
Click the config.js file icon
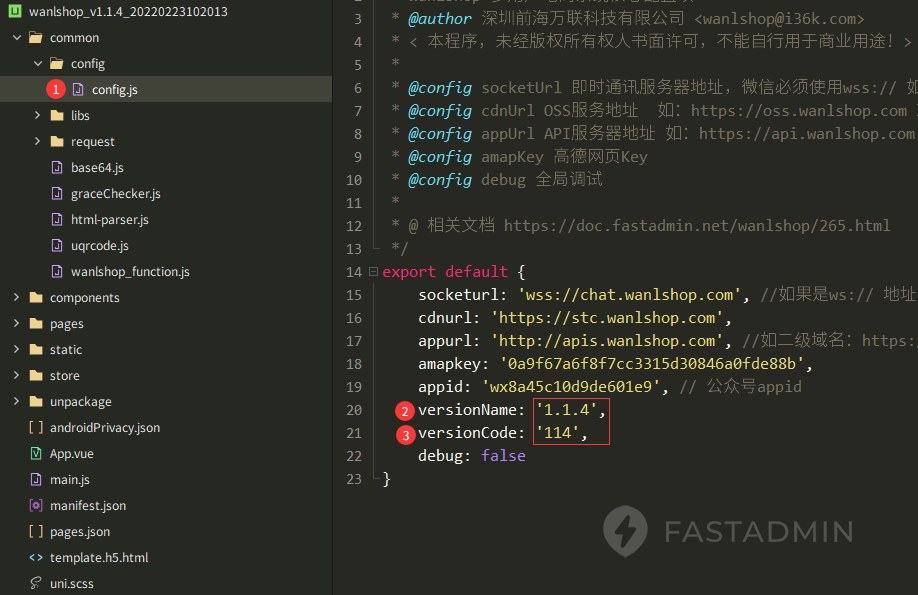(78, 89)
